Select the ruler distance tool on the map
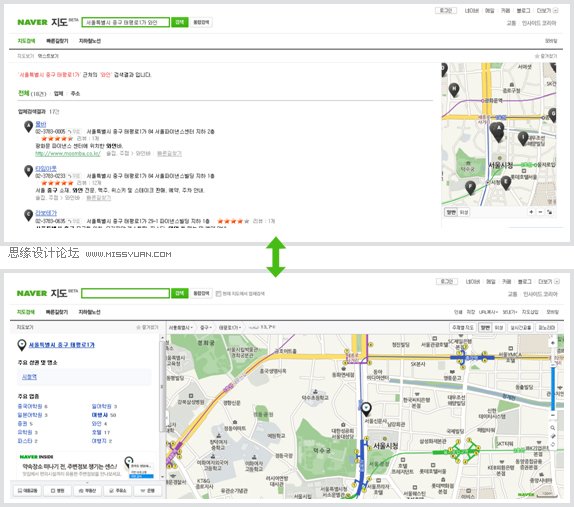Image resolution: width=574 pixels, height=507 pixels. [x=553, y=436]
